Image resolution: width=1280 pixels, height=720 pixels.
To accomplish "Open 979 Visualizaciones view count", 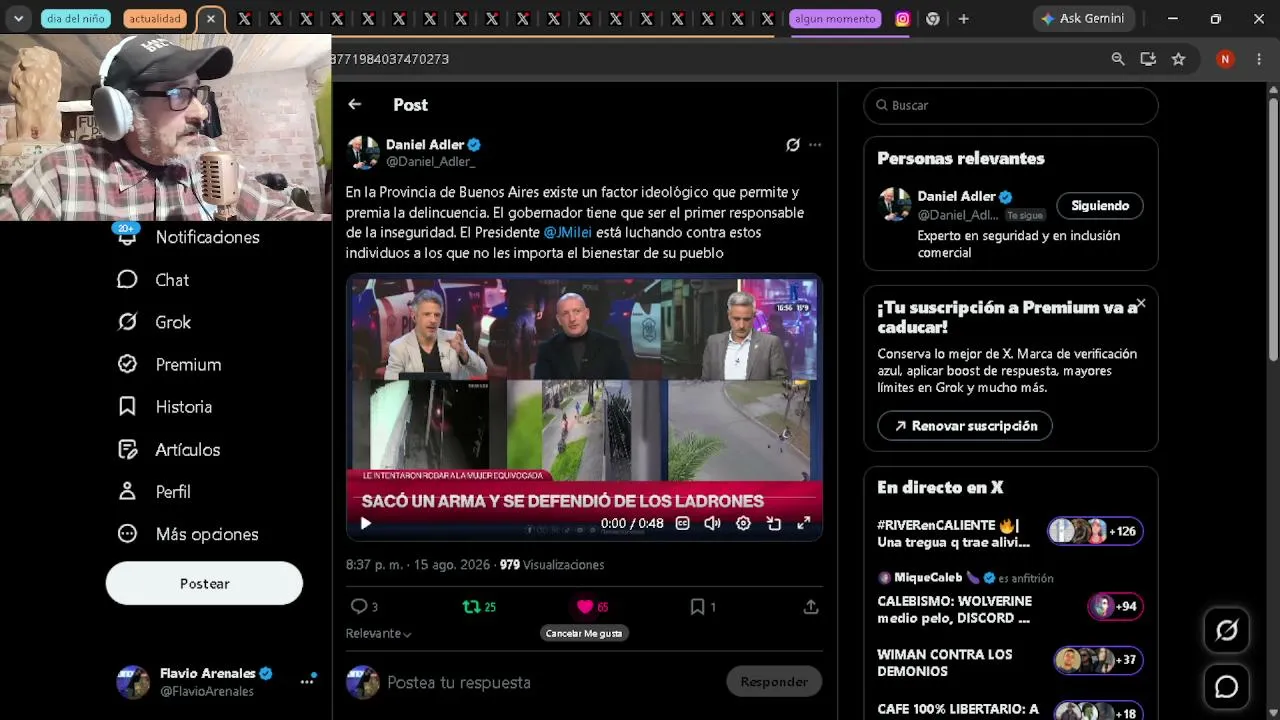I will click(x=552, y=565).
